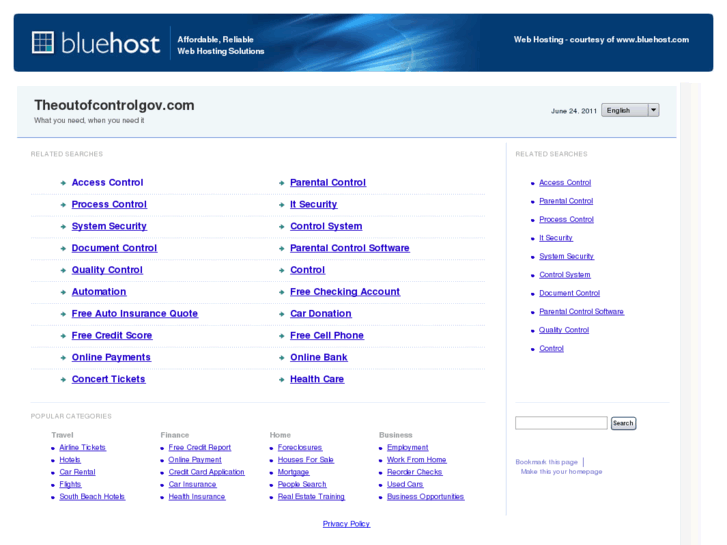Open Reorder Checks under Business

click(415, 472)
